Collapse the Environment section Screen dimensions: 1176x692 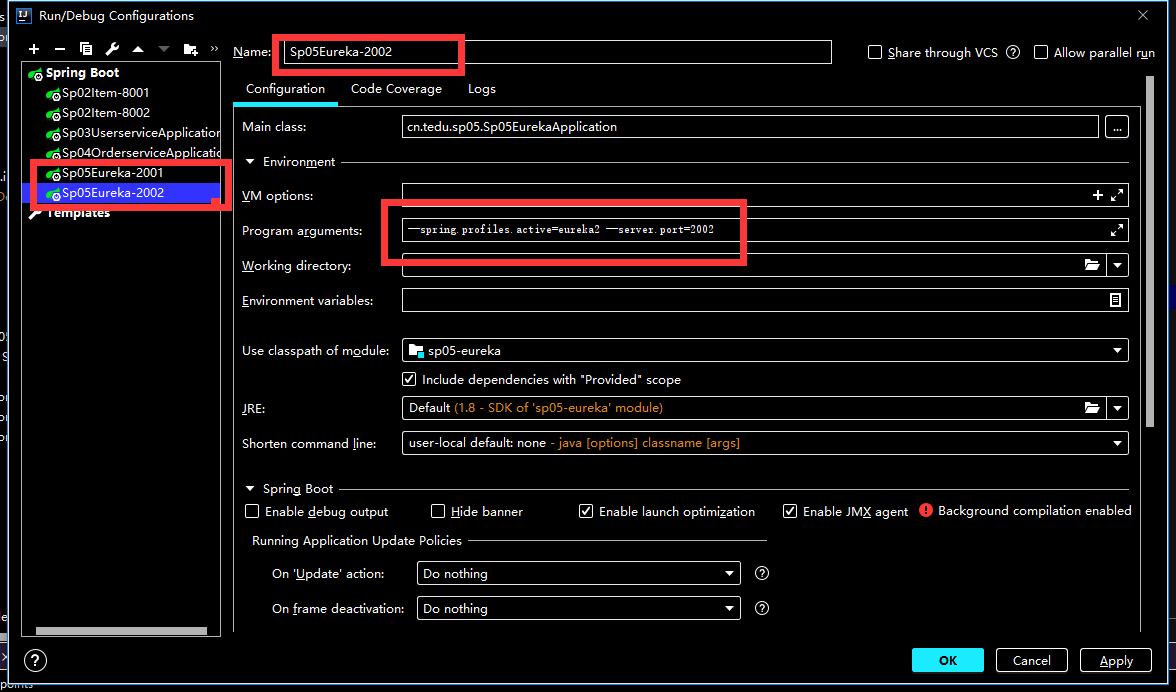[x=250, y=162]
